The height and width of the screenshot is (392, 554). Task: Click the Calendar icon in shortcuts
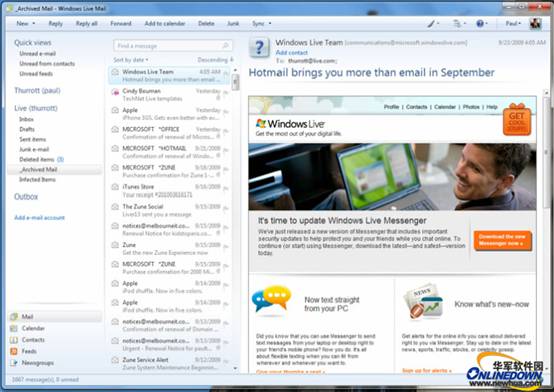pos(14,328)
